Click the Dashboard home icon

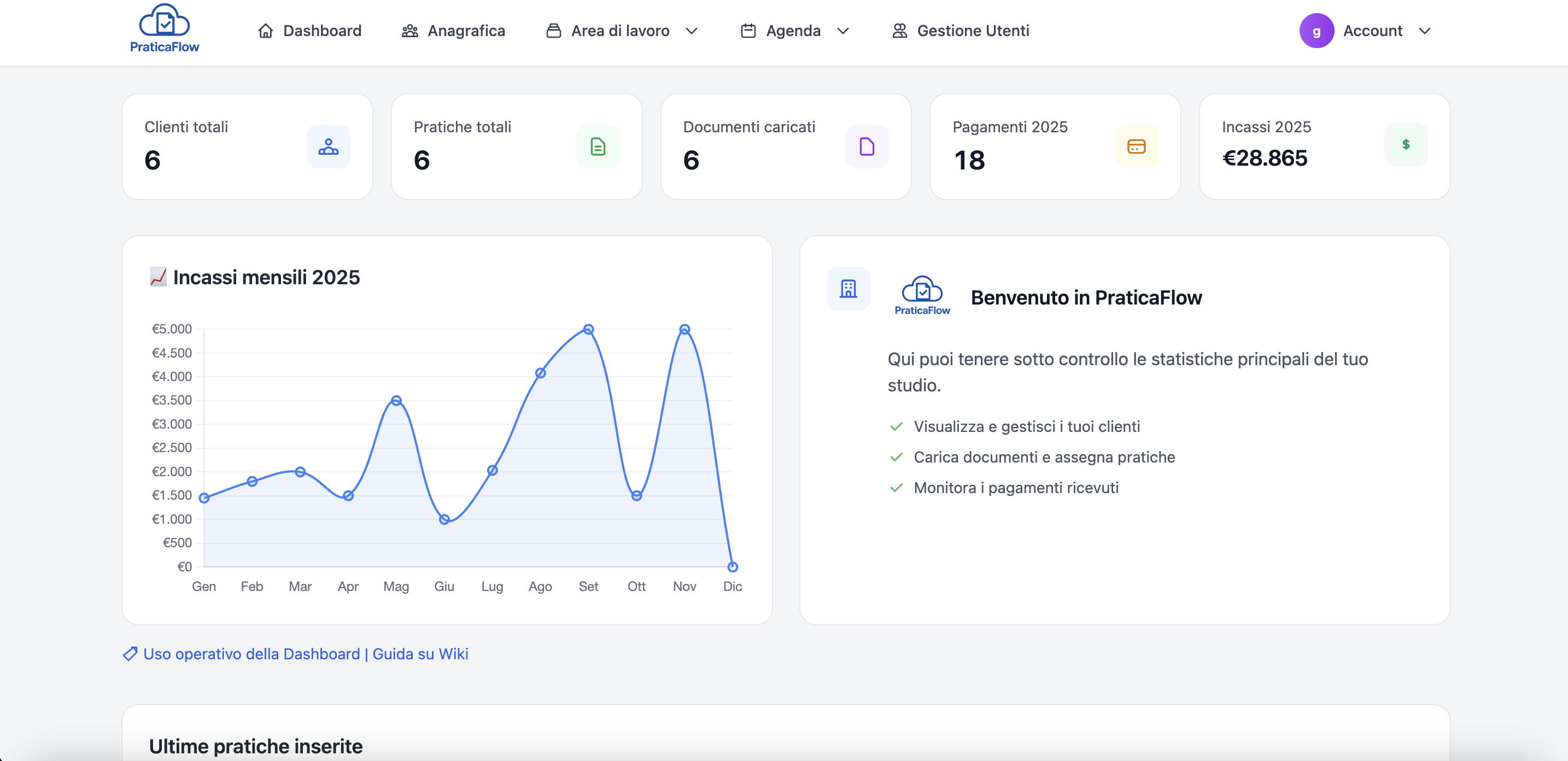265,31
